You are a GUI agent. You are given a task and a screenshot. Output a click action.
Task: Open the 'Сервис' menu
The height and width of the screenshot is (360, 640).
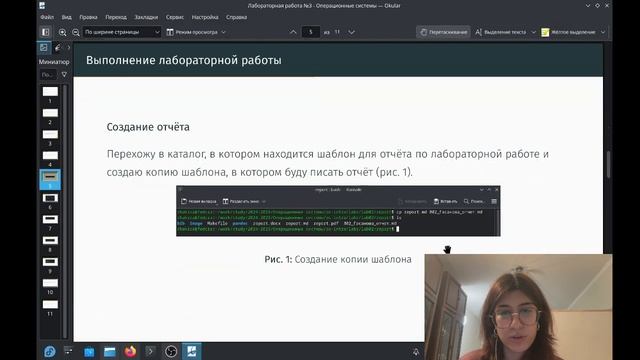tap(175, 17)
